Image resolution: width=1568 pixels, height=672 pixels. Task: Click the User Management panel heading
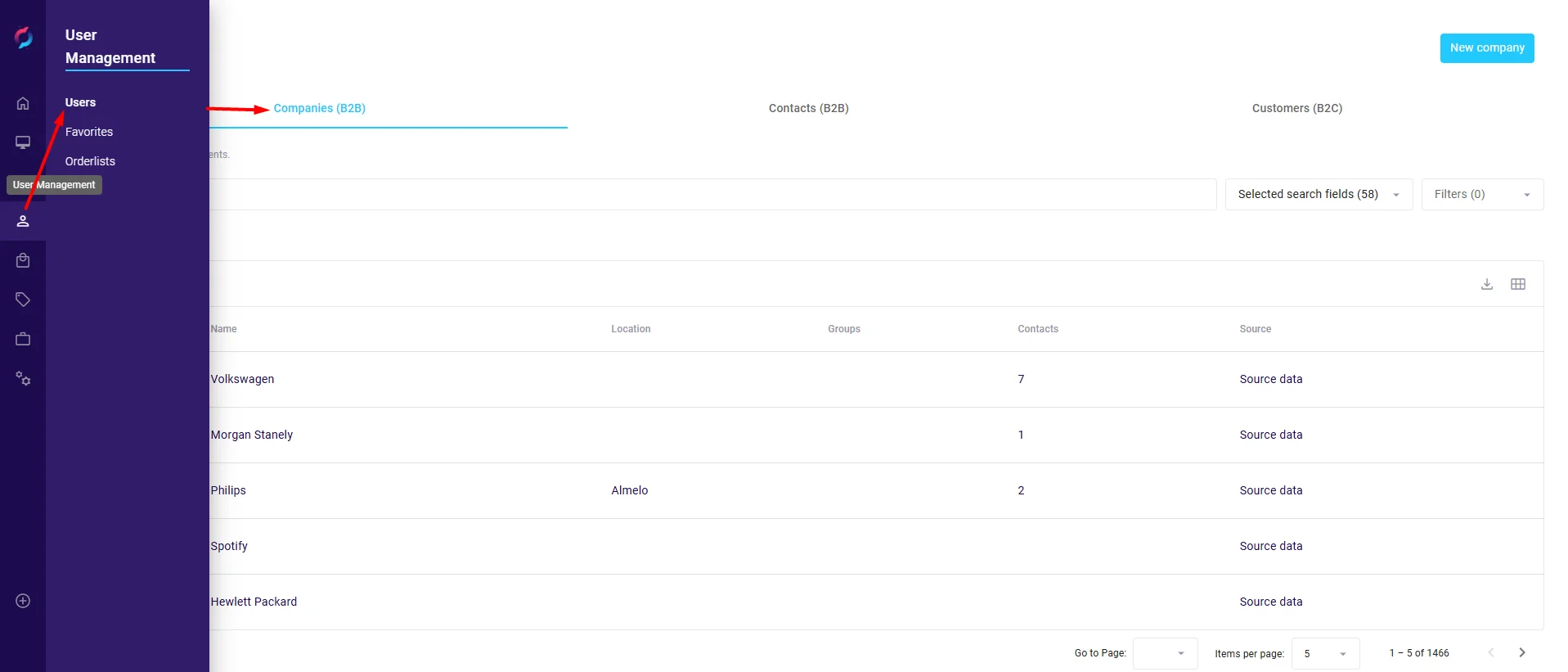(110, 47)
